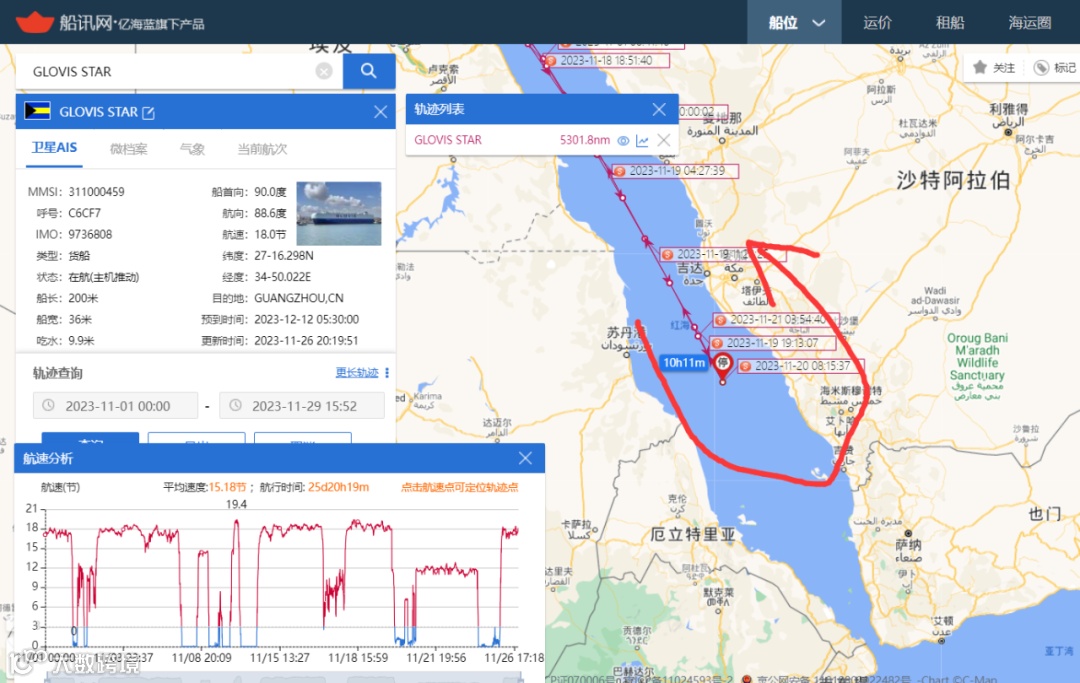Expand the 船位 dropdown menu
Screen dimensions: 1080x683
tap(794, 23)
